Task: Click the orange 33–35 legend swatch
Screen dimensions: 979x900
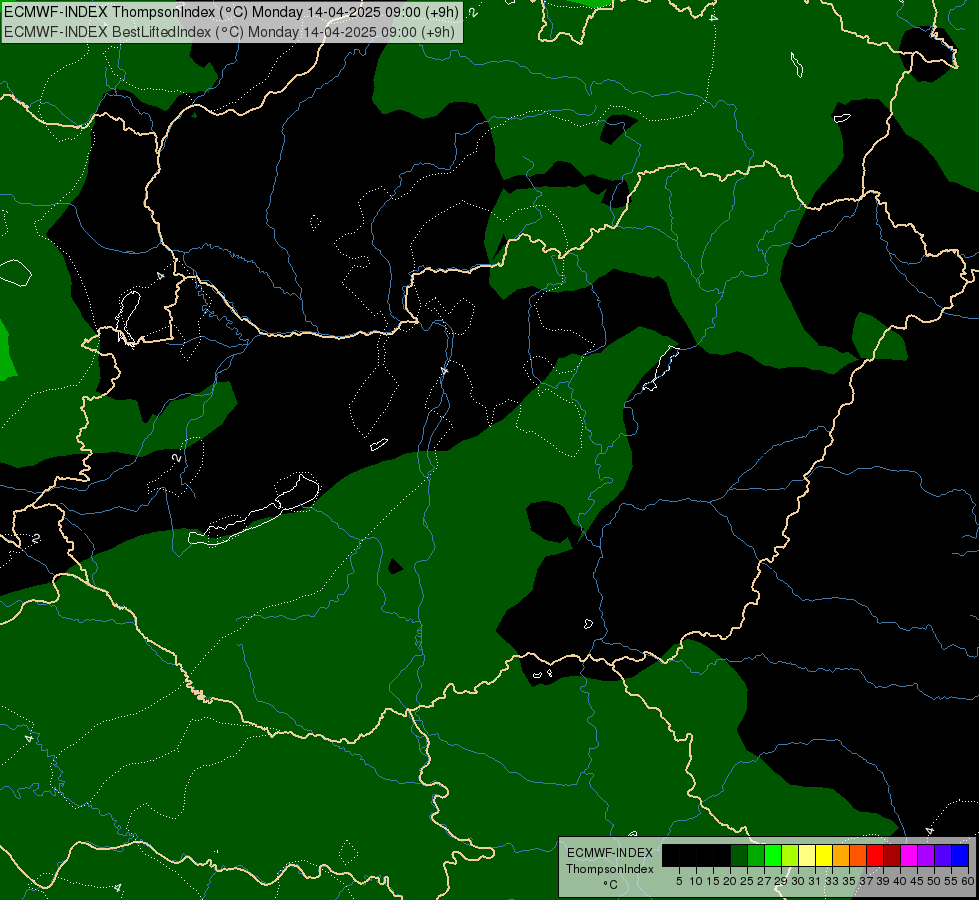Action: [841, 855]
